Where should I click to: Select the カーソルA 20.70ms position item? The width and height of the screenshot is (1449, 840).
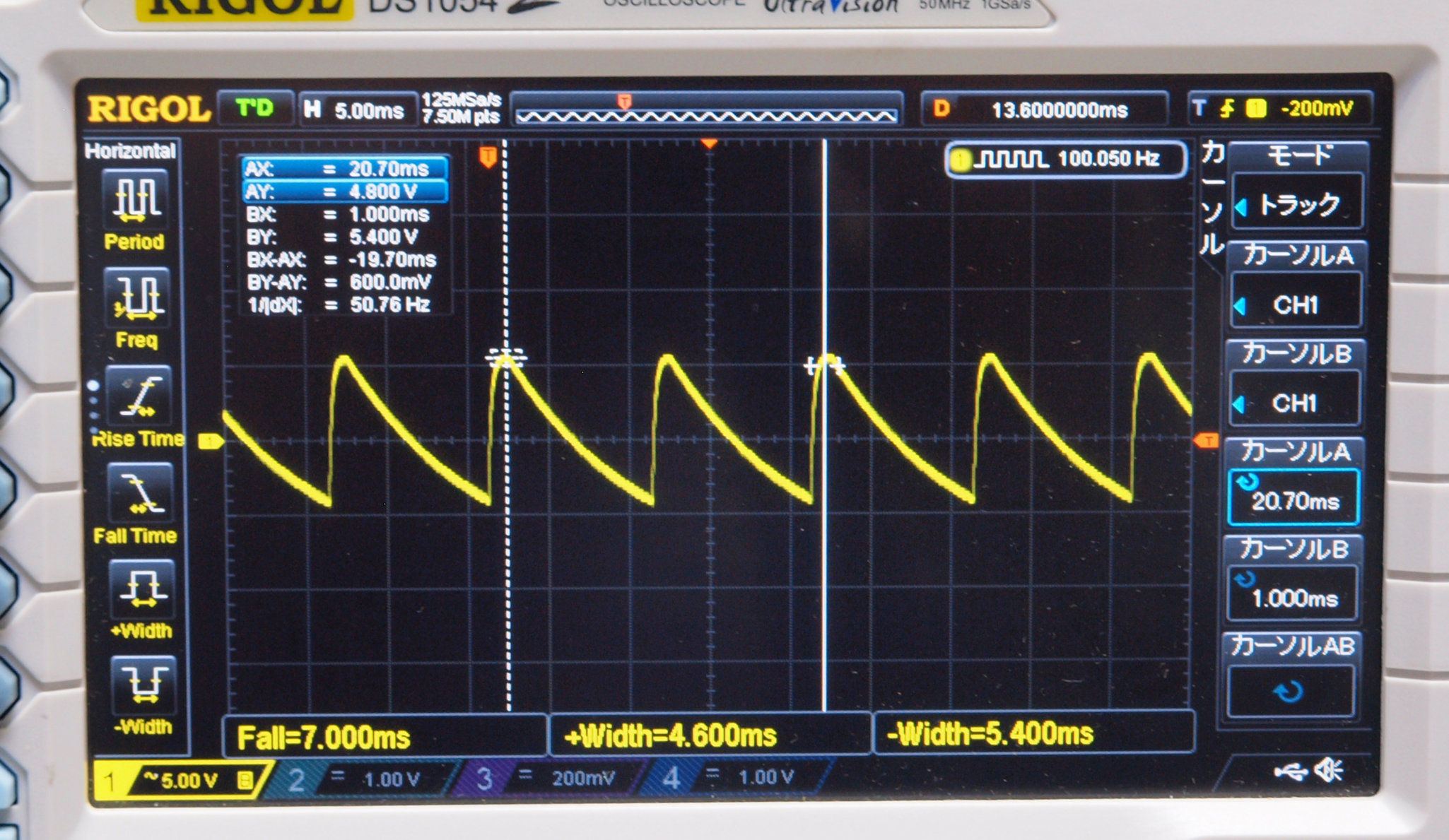[x=1293, y=498]
